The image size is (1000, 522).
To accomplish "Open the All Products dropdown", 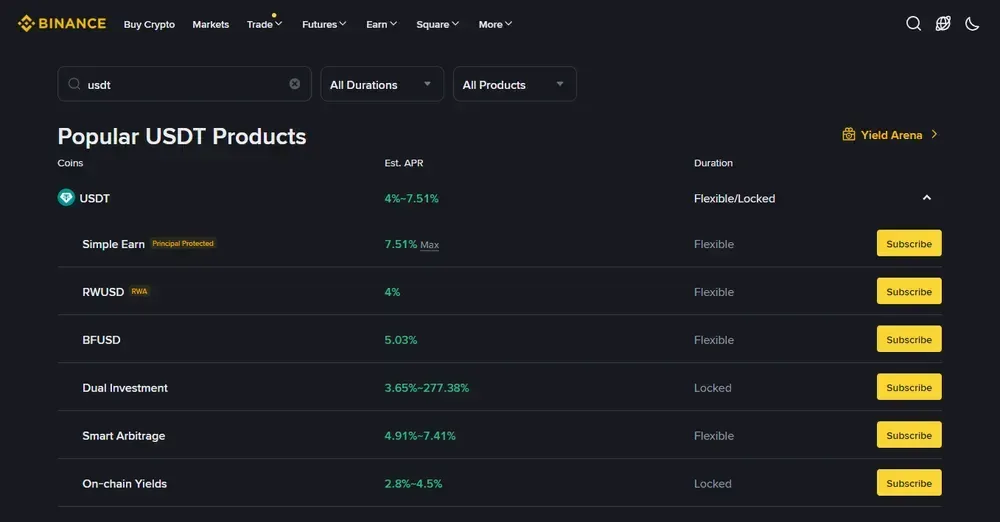I will point(514,85).
